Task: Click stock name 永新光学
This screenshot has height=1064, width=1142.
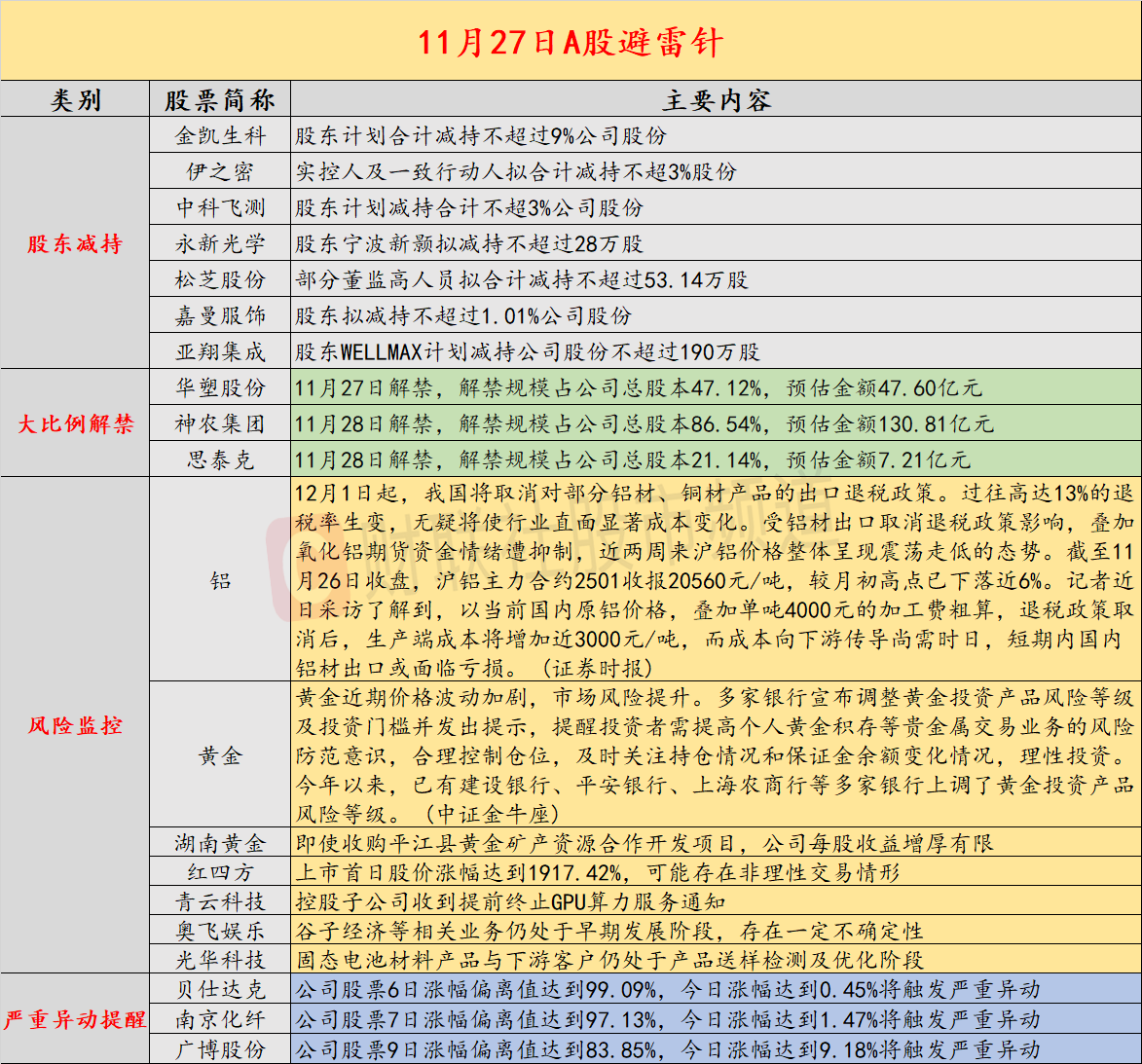Action: click(x=220, y=244)
